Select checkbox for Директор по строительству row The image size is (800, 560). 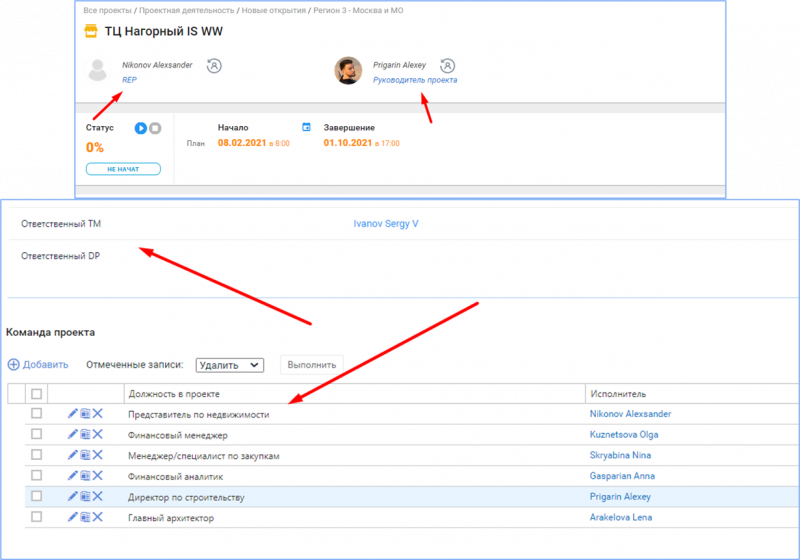37,497
